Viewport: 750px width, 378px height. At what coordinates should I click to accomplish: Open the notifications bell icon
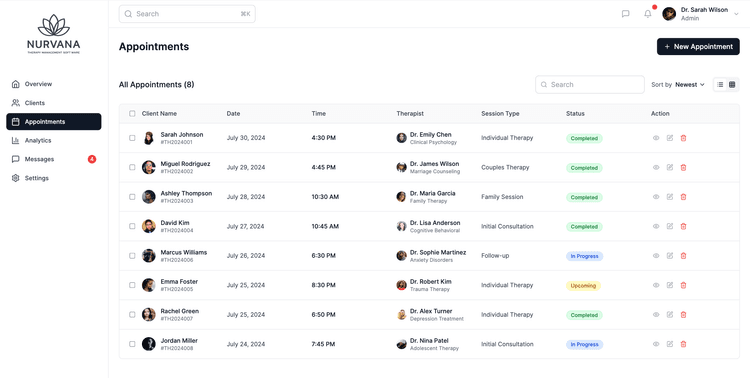tap(648, 14)
